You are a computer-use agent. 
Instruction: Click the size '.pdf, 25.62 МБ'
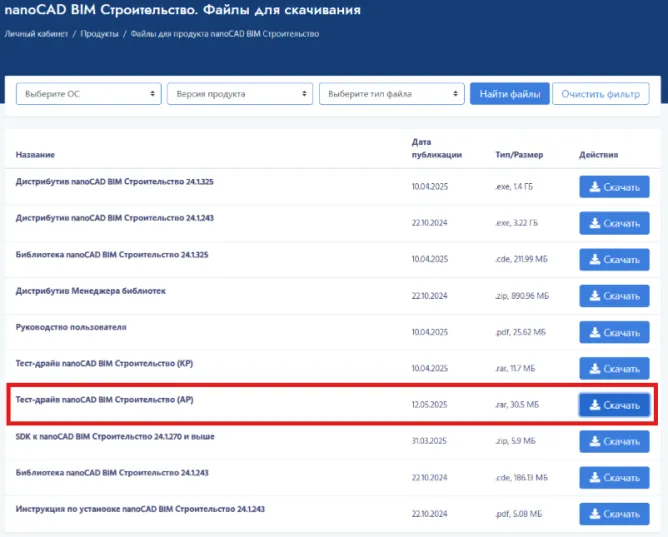click(520, 332)
